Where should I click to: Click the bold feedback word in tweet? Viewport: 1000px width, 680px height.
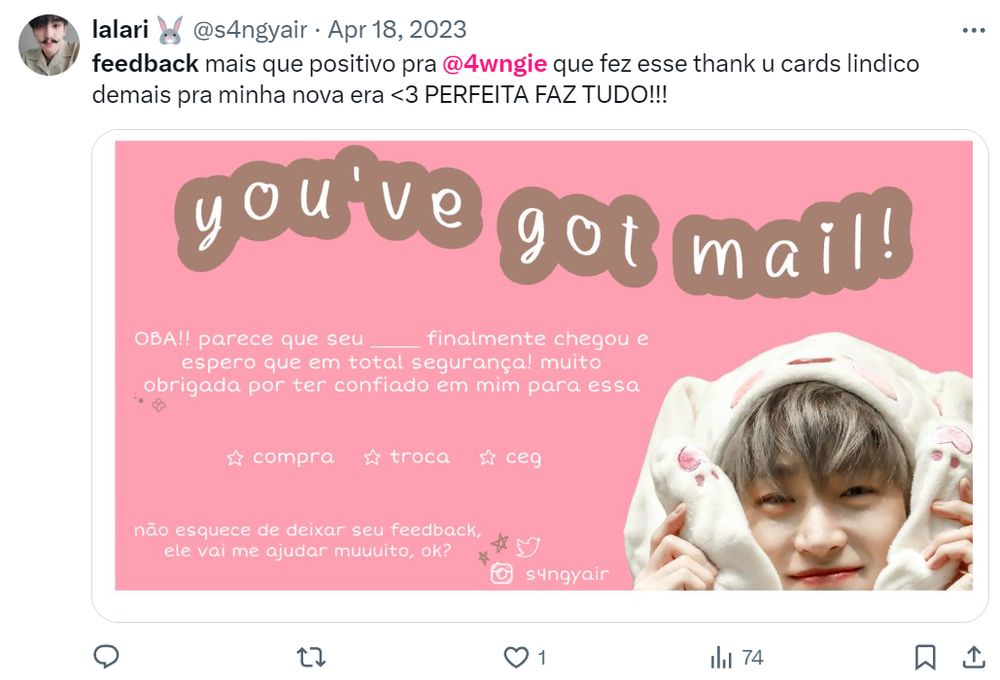[145, 64]
